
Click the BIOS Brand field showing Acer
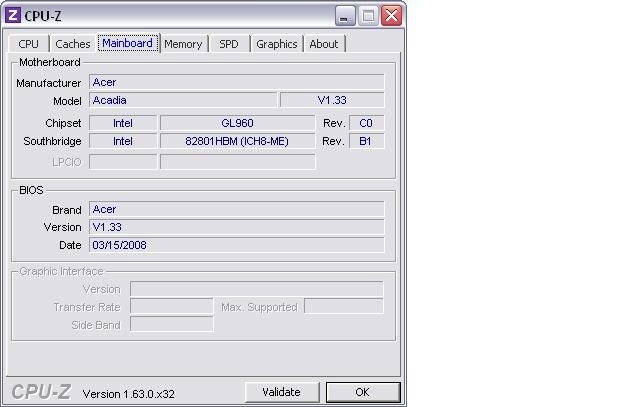(236, 209)
